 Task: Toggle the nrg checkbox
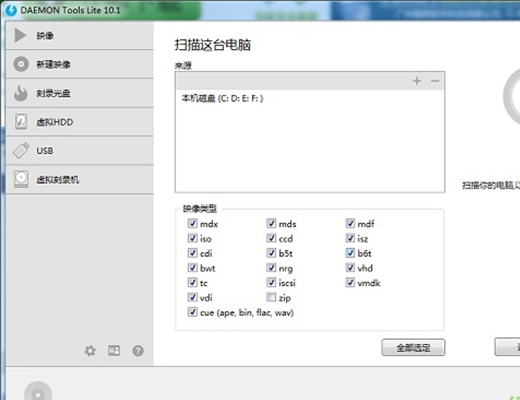point(271,267)
